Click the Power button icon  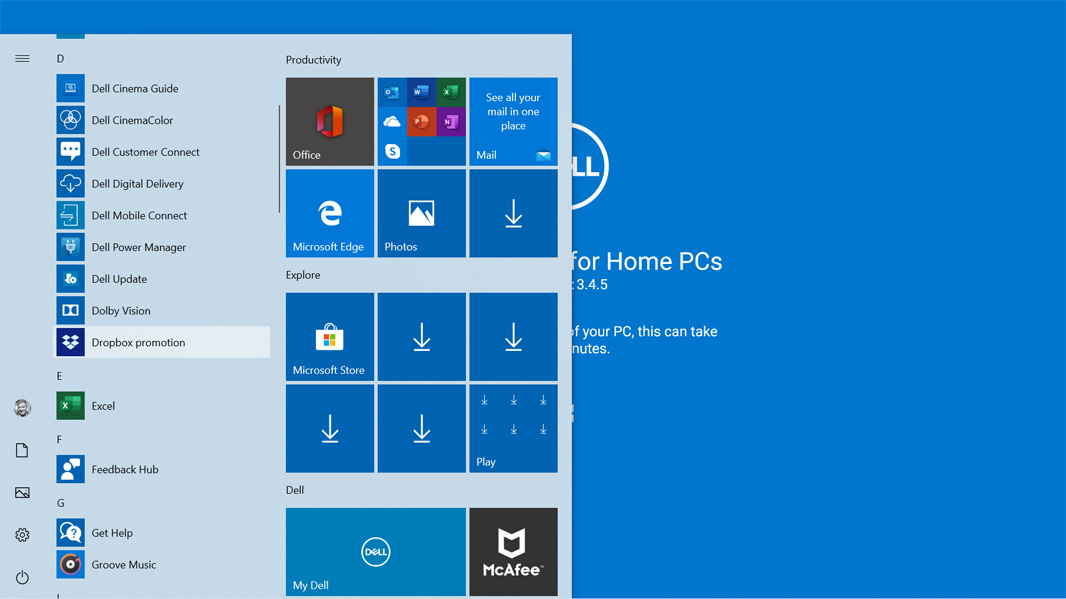click(x=22, y=577)
